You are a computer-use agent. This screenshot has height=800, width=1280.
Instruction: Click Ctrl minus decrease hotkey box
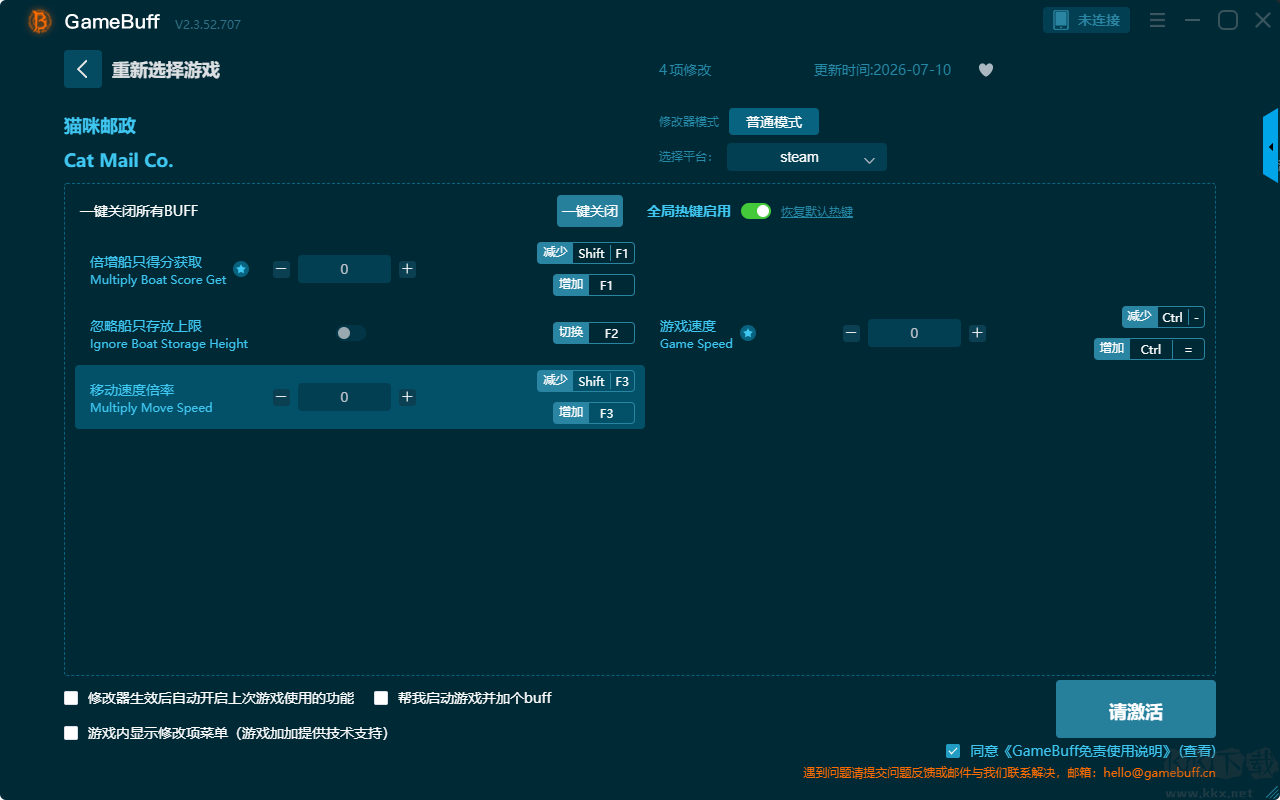pyautogui.click(x=1163, y=317)
